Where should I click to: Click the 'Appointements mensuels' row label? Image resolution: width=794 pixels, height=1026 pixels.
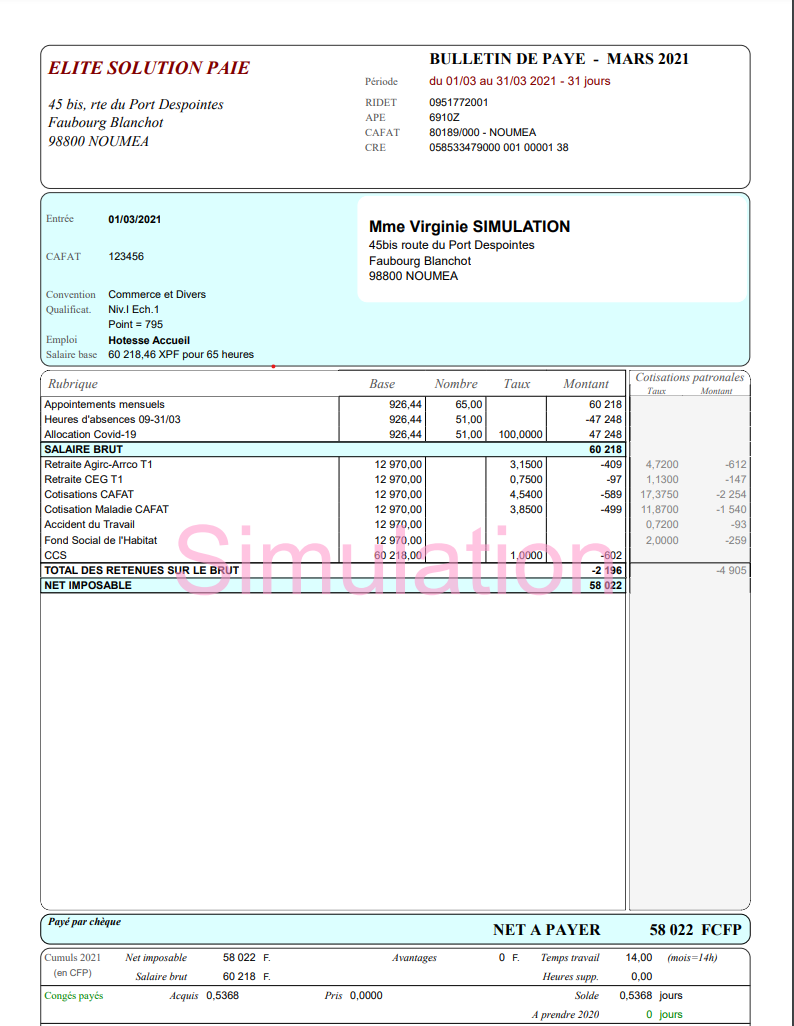coord(104,404)
